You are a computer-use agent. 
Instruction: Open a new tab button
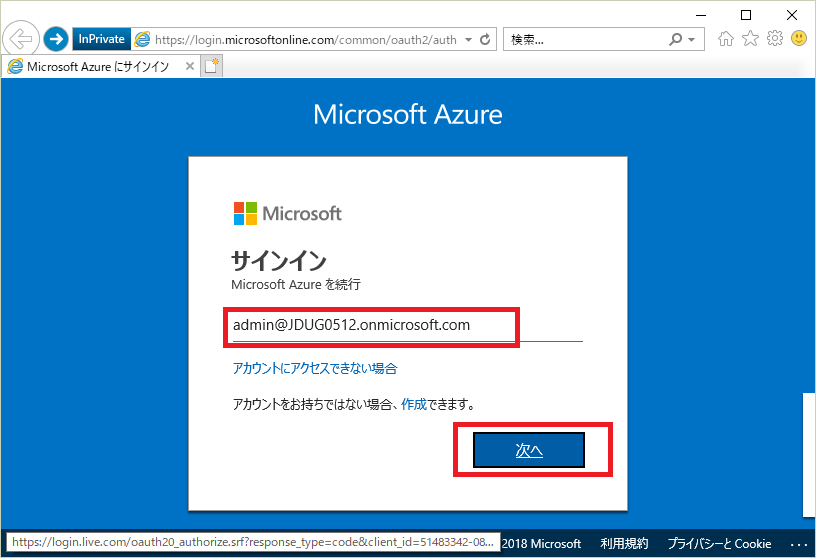click(x=212, y=66)
